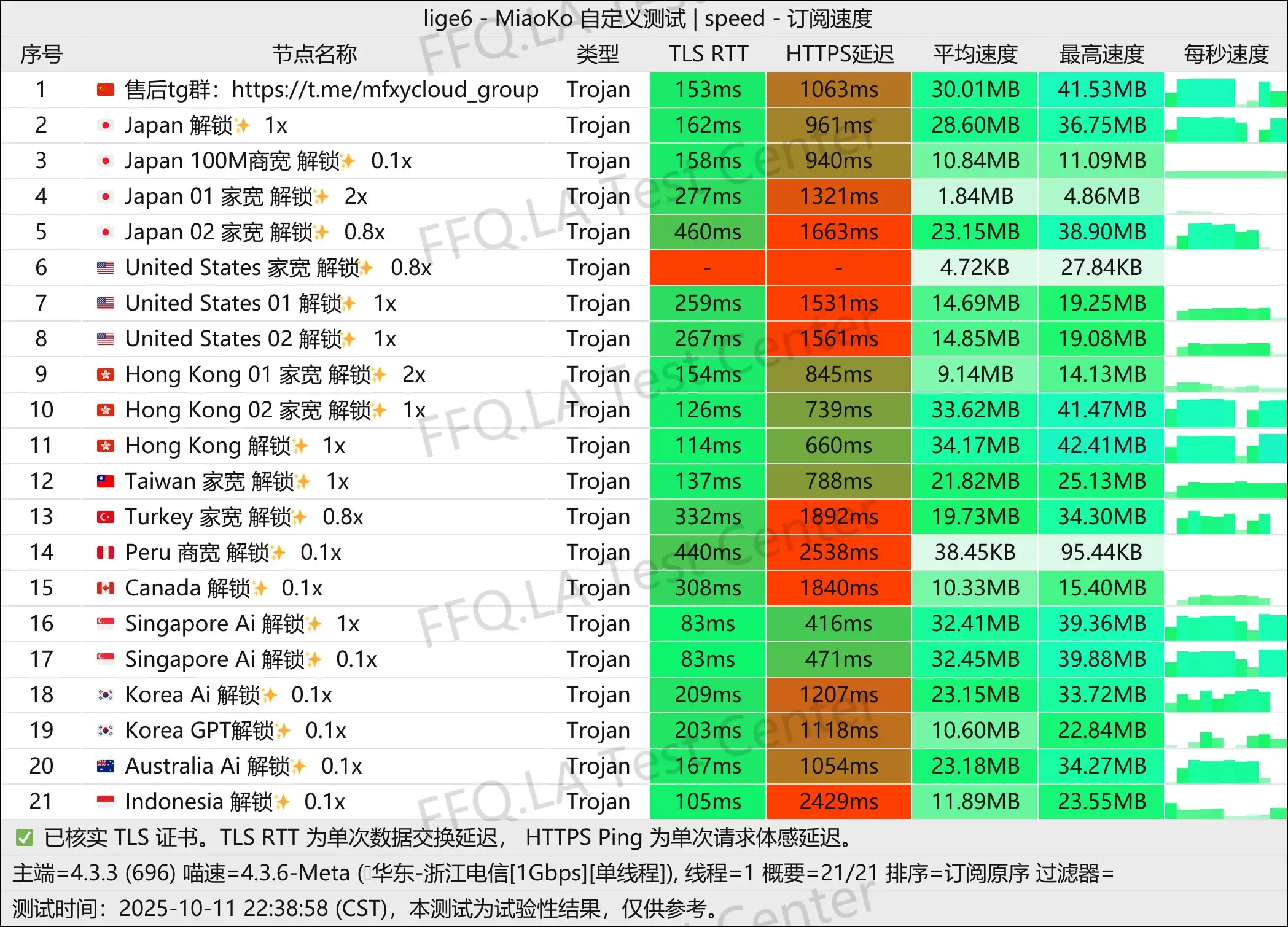Click the United States 家宽 flag icon
Screen dimensions: 1288x927
[x=106, y=268]
